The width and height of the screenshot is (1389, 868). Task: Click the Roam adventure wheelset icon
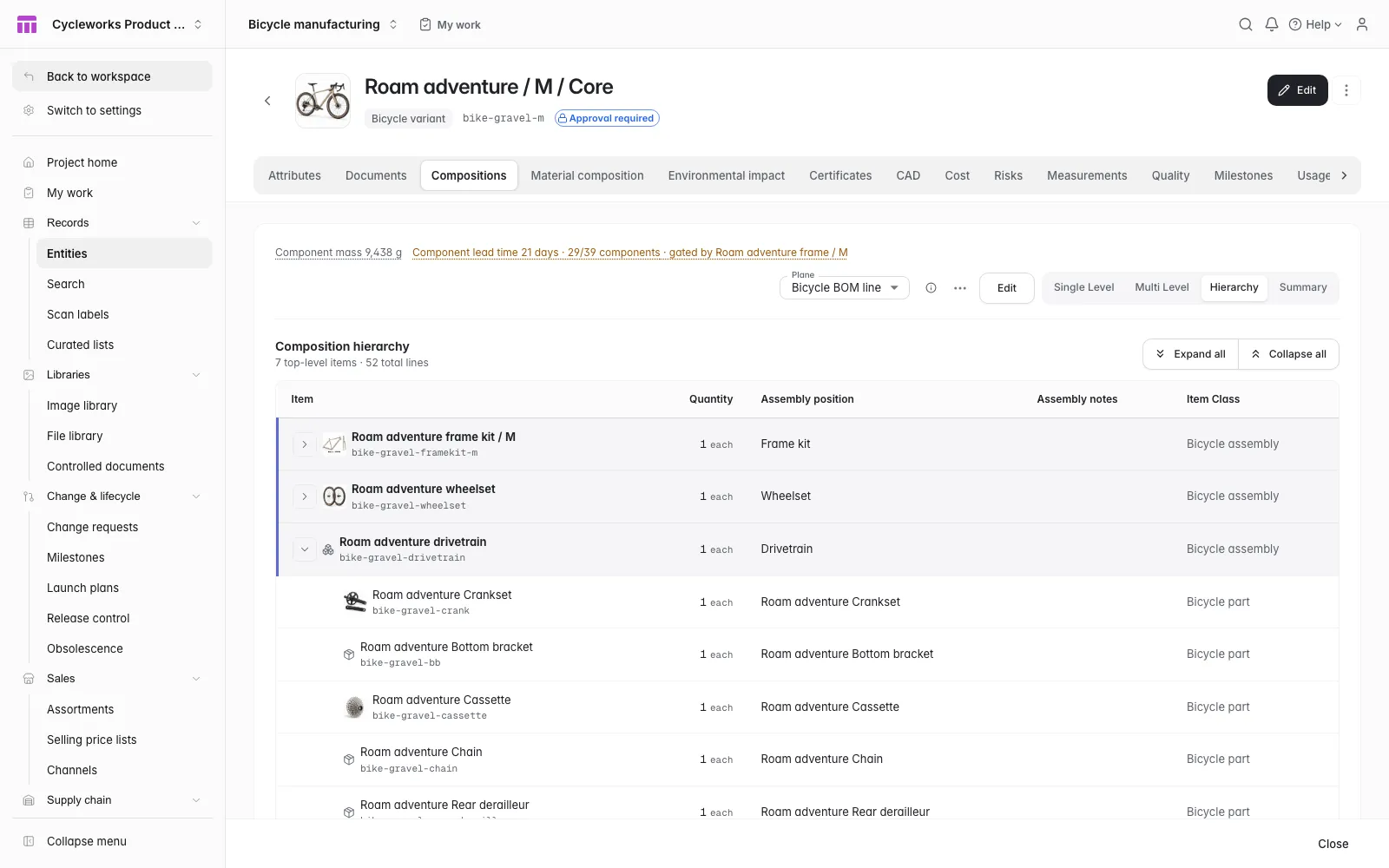[334, 496]
